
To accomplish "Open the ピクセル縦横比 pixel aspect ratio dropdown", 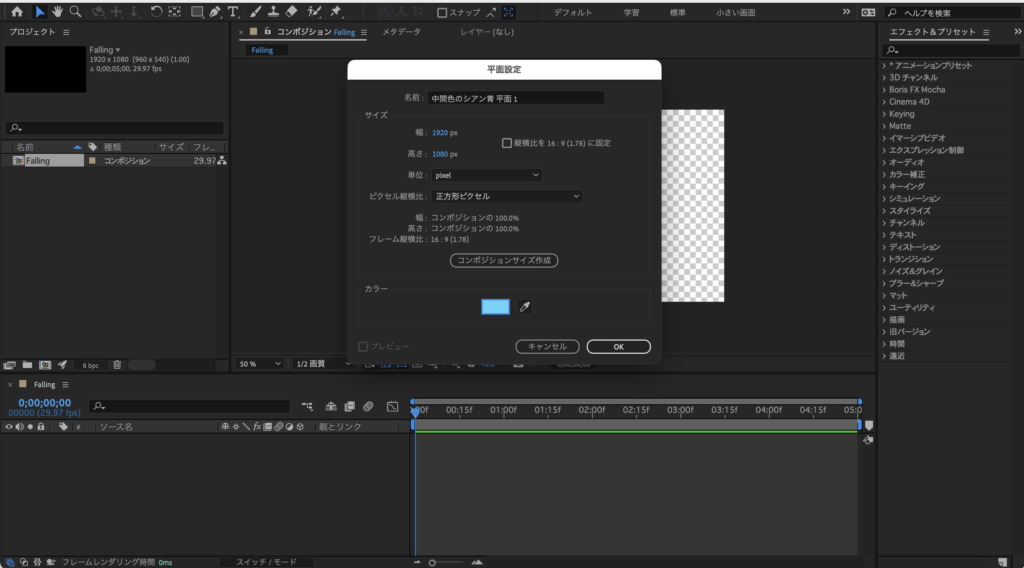I will pyautogui.click(x=507, y=197).
